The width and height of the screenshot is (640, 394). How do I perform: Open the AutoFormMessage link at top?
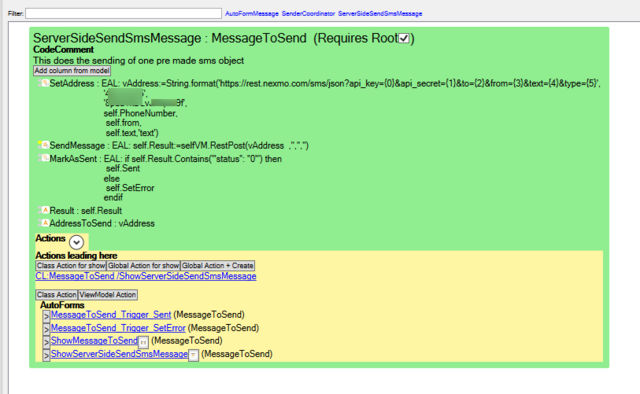tap(252, 13)
